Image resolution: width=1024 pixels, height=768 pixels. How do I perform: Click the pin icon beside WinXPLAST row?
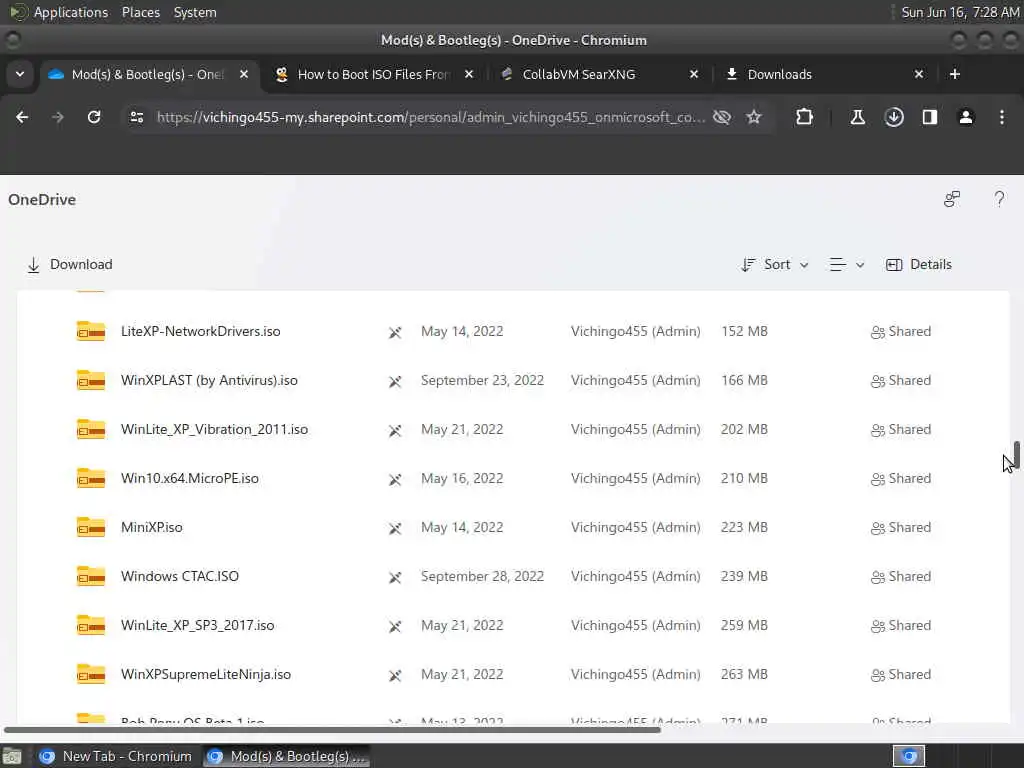pyautogui.click(x=395, y=381)
